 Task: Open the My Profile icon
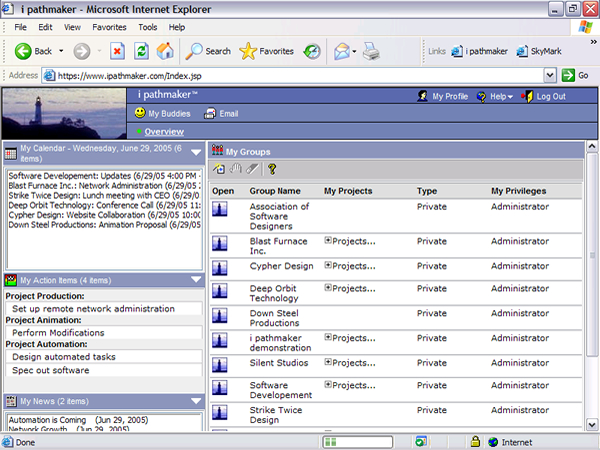click(422, 96)
